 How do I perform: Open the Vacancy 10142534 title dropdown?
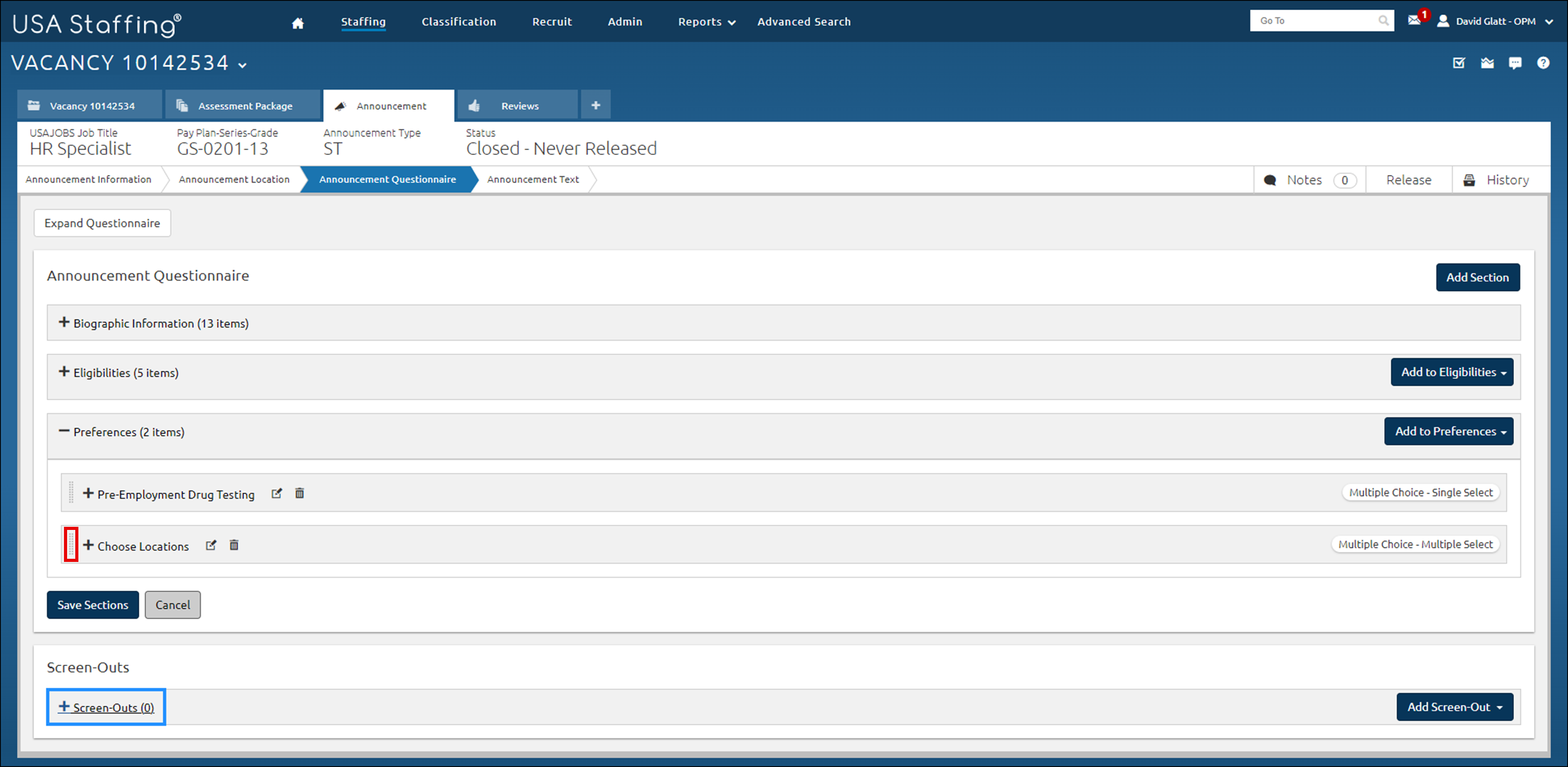(243, 65)
